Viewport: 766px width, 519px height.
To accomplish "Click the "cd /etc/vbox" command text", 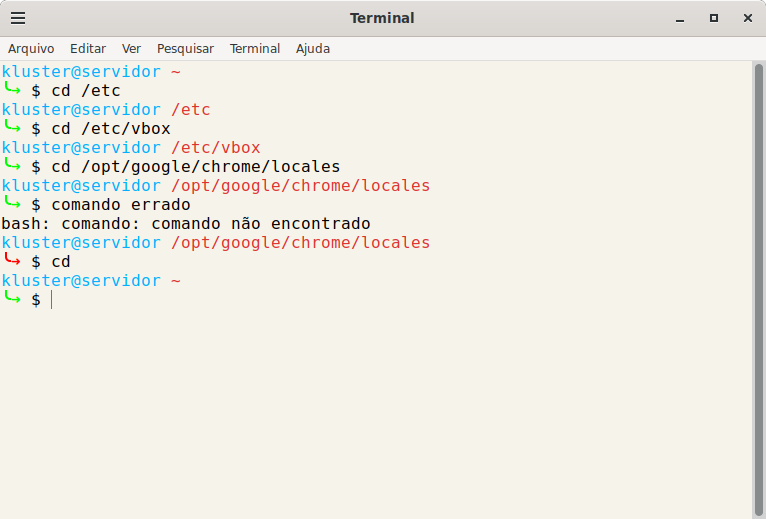I will click(111, 129).
